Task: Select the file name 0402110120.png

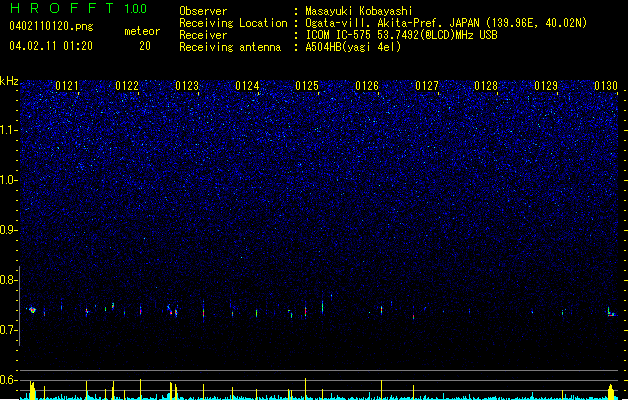Action: click(x=51, y=26)
